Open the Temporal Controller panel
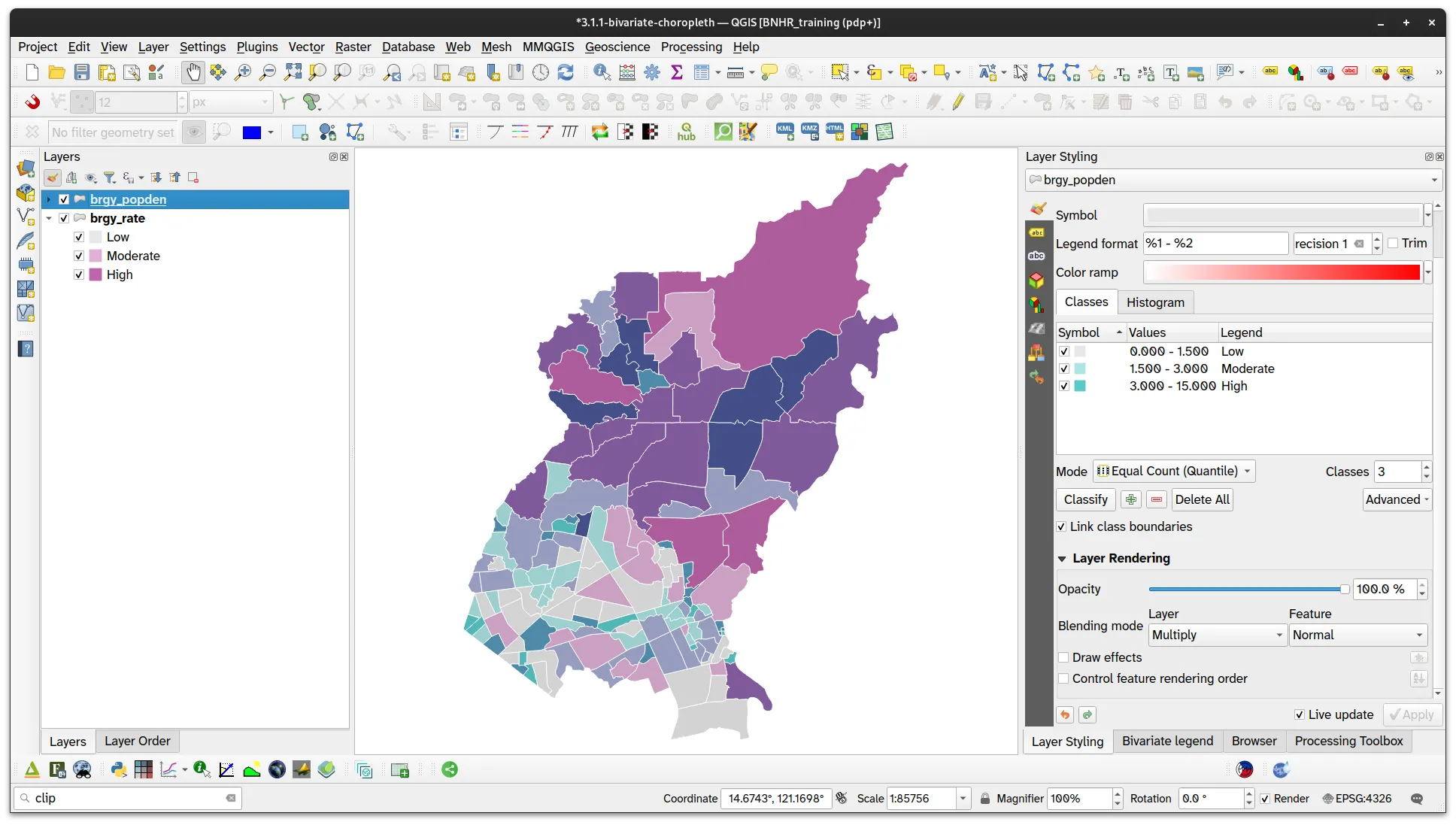The width and height of the screenshot is (1456, 825). pyautogui.click(x=541, y=72)
